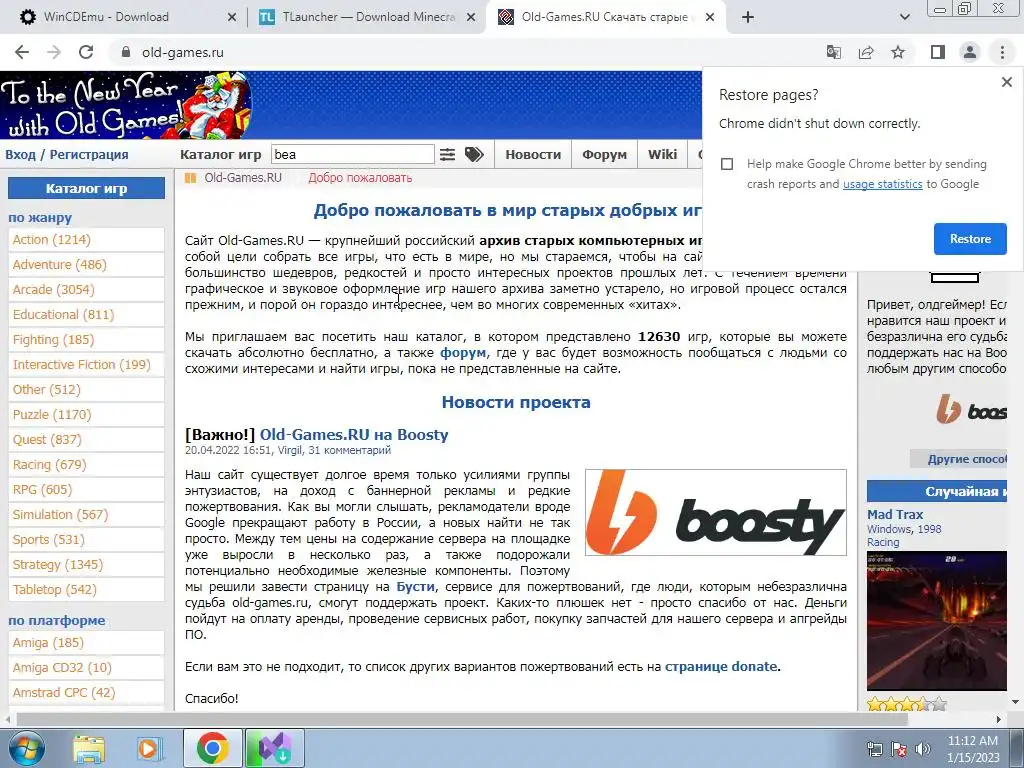Open the Mad Trax game link
The height and width of the screenshot is (768, 1024).
[895, 515]
